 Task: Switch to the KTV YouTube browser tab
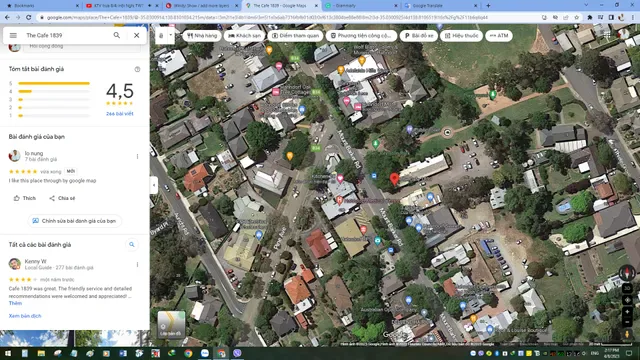pyautogui.click(x=121, y=6)
